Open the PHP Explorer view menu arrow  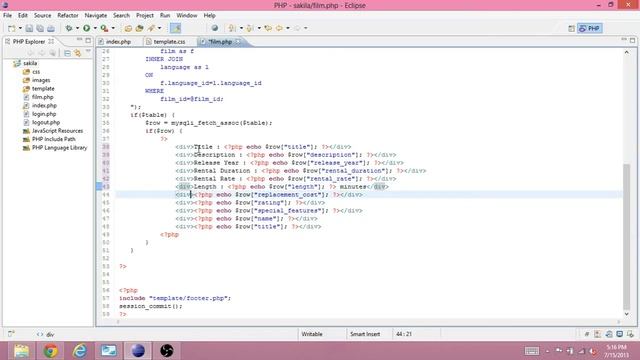88,52
